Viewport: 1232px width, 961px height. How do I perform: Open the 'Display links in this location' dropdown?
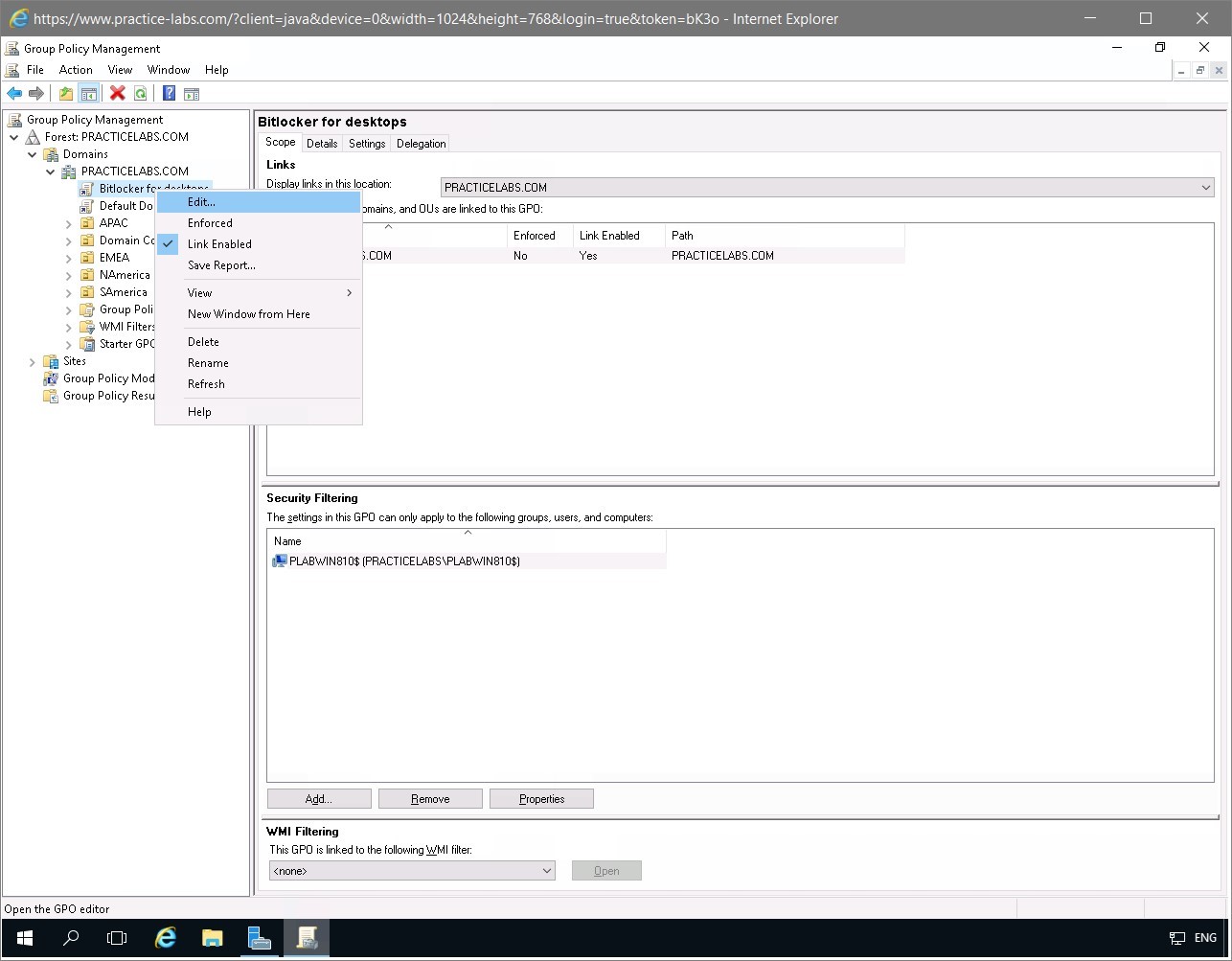tap(1205, 187)
